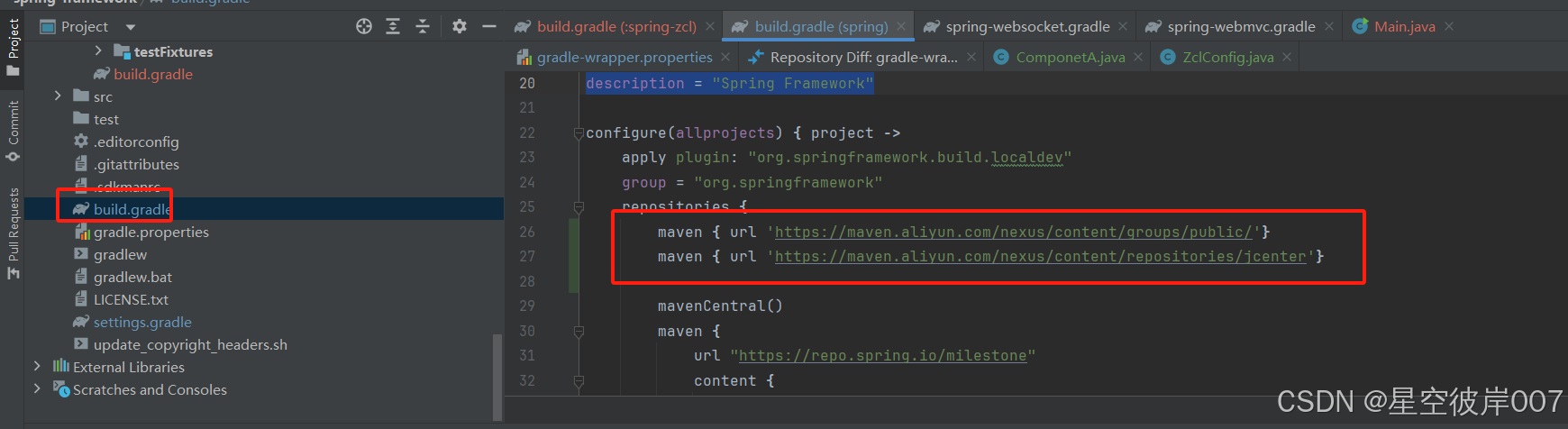Click the mavenCentral() text on line 29
This screenshot has height=429, width=1568.
click(x=720, y=306)
